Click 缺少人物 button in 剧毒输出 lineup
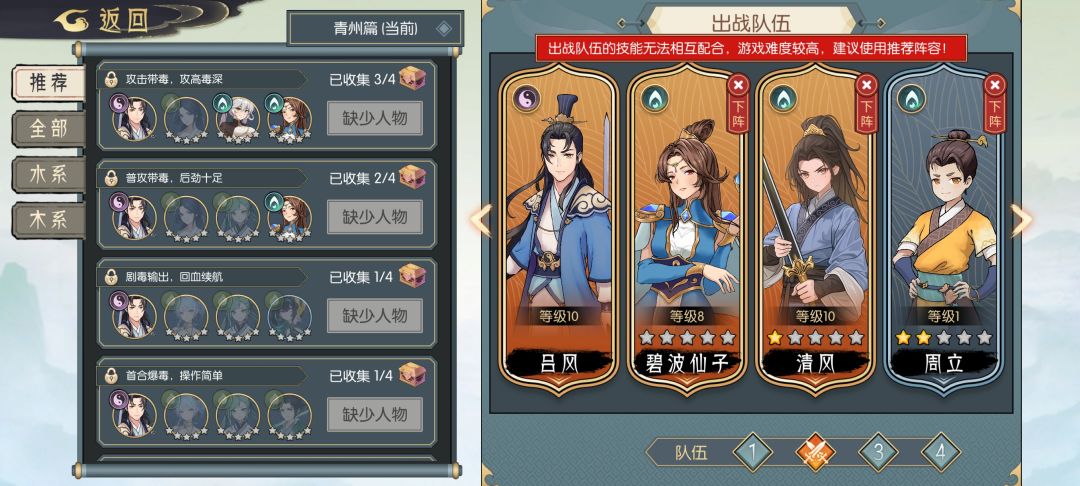This screenshot has height=486, width=1080. click(x=375, y=316)
